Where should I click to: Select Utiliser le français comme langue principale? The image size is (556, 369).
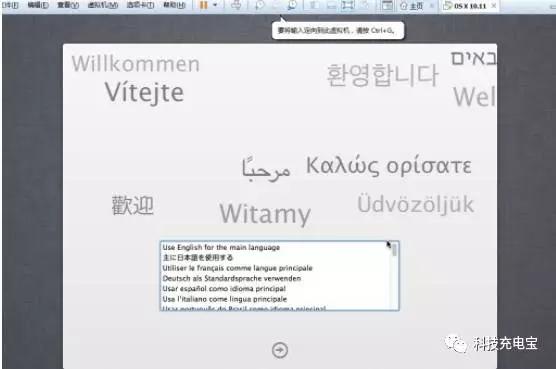pyautogui.click(x=276, y=268)
